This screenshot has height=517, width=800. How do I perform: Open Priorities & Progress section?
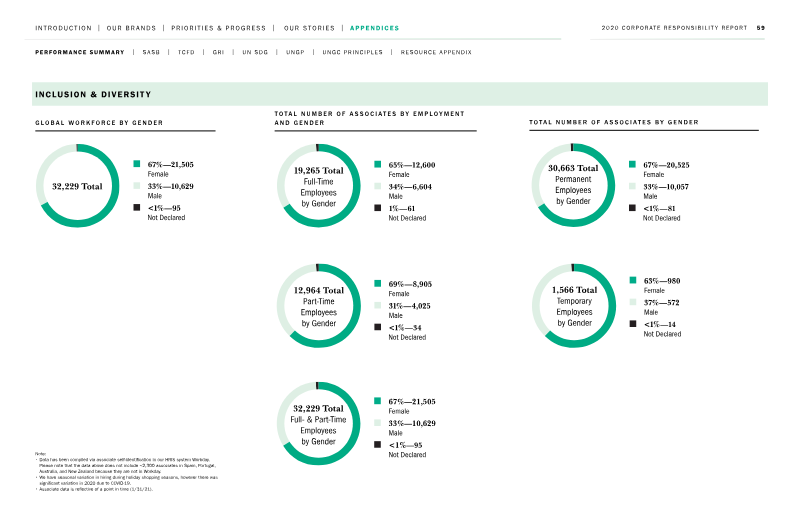(x=218, y=28)
